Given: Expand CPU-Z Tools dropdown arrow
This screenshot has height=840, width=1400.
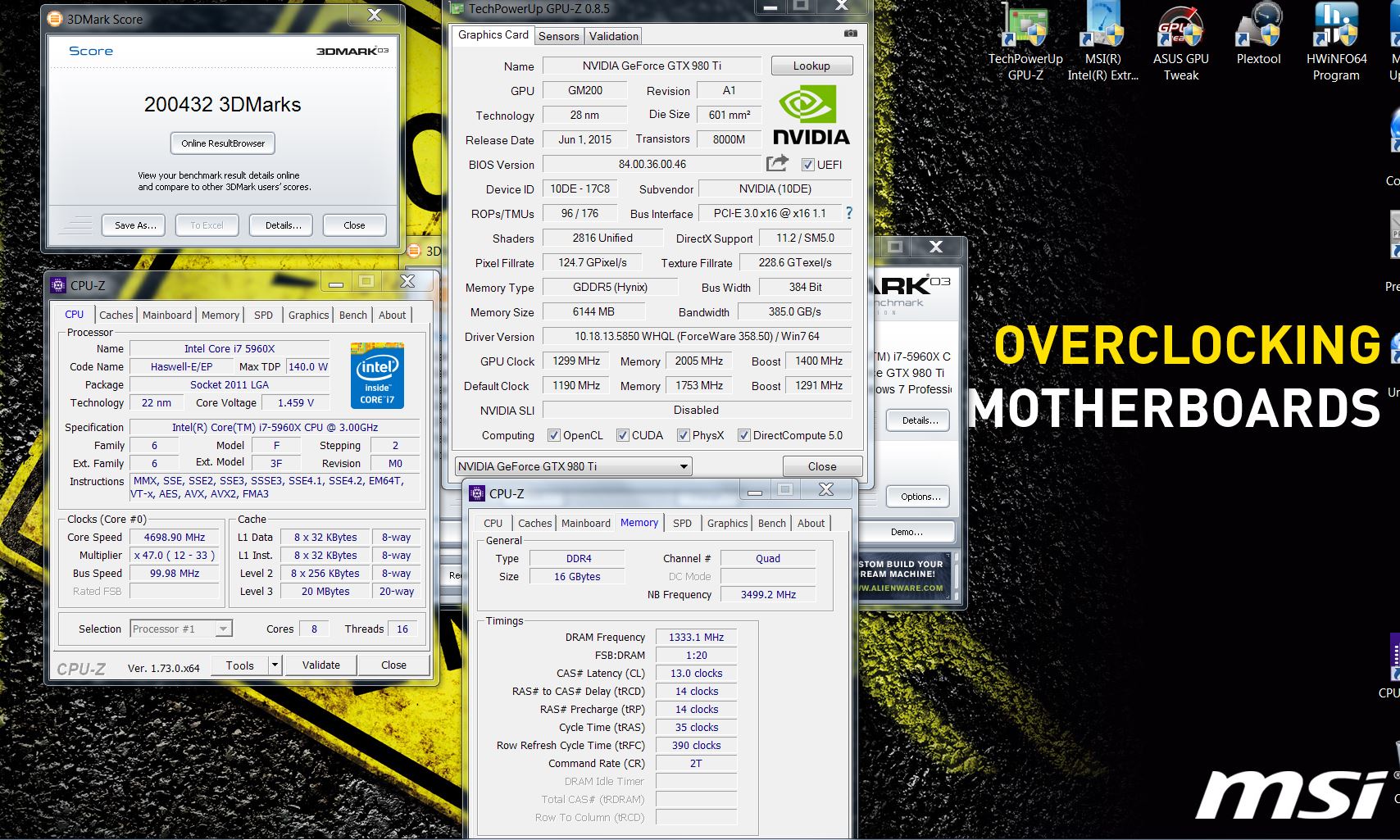Looking at the screenshot, I should click(275, 665).
